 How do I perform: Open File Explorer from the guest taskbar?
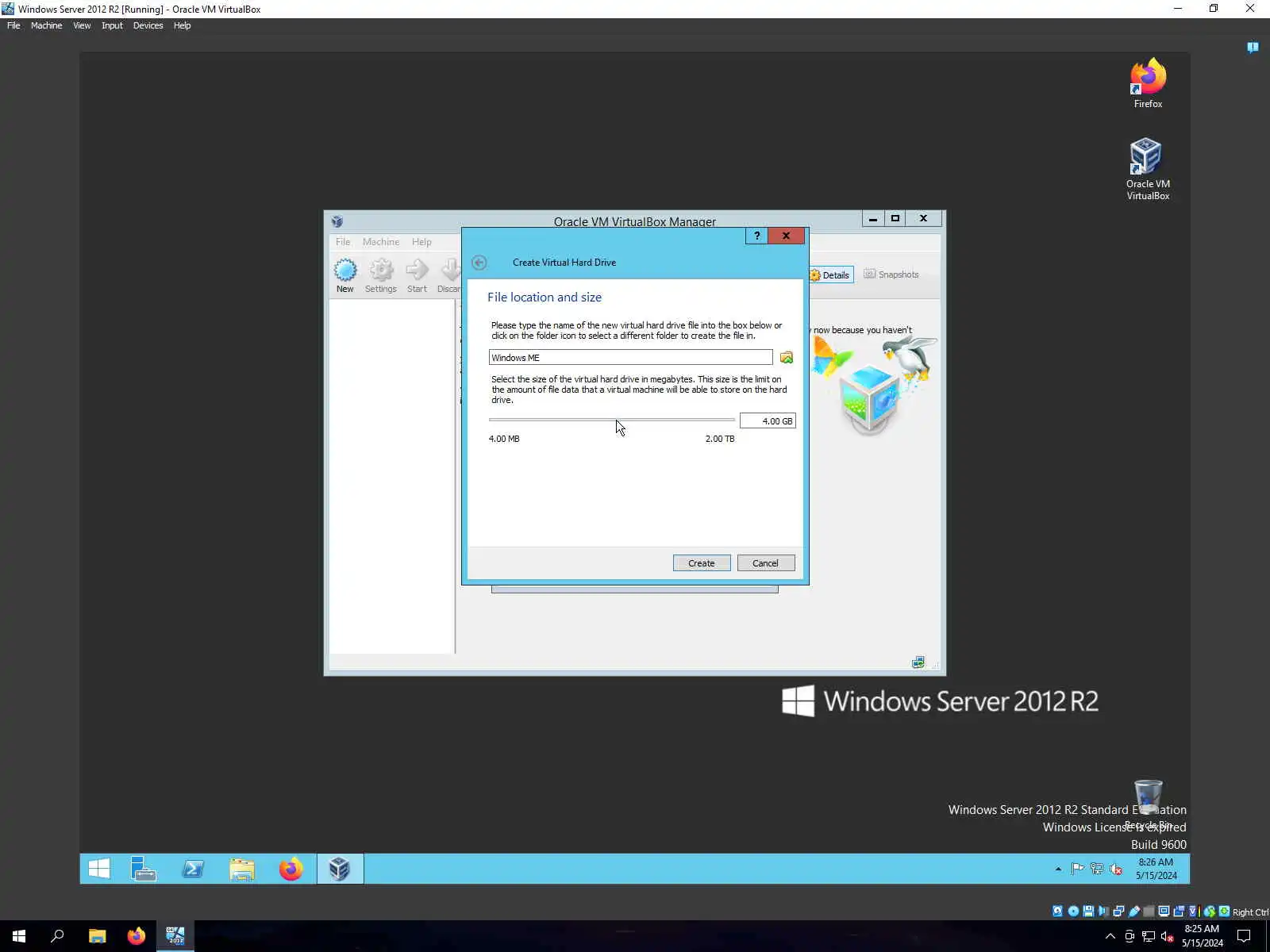click(242, 869)
